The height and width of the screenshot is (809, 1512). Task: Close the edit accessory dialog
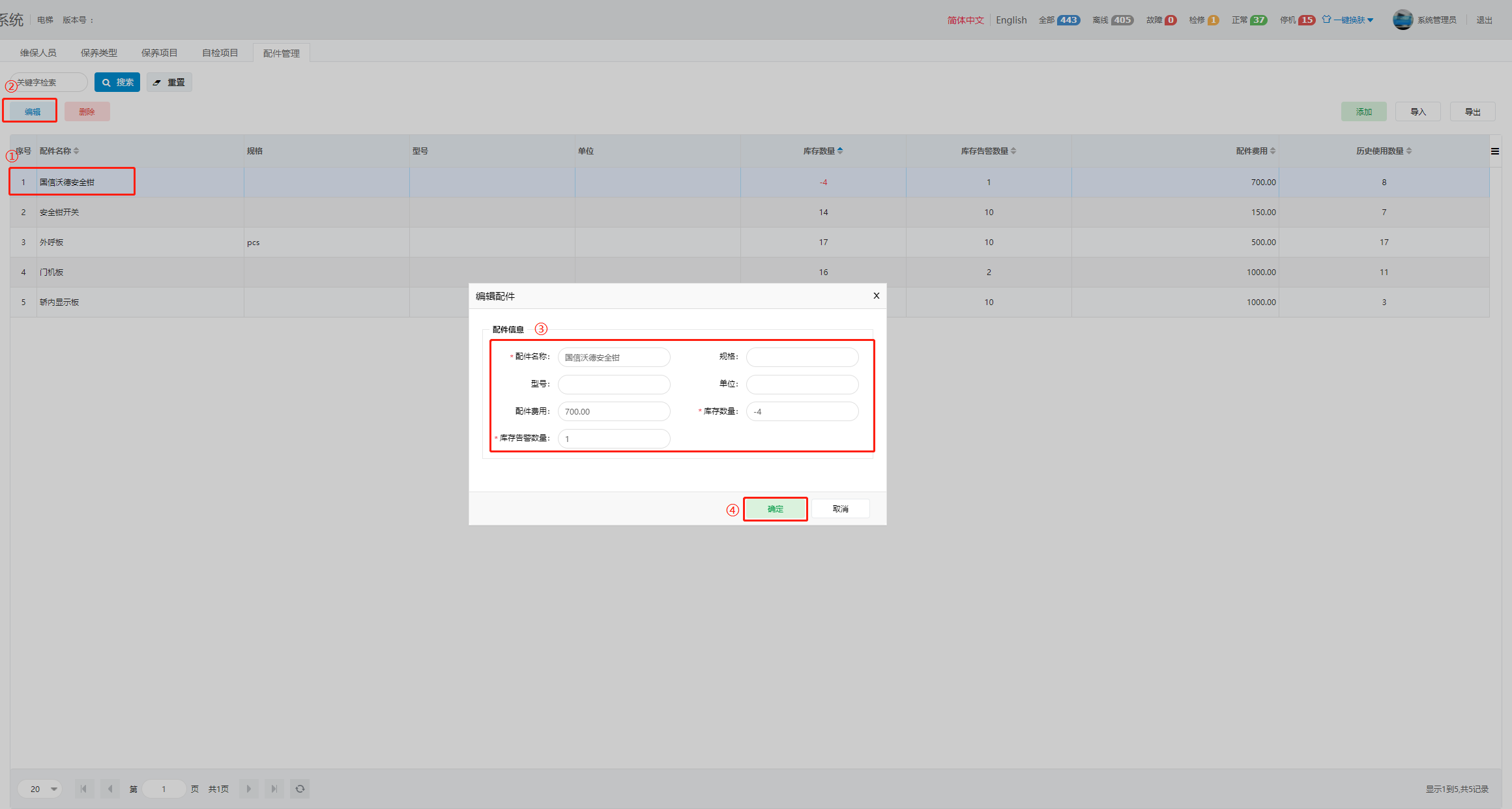pyautogui.click(x=877, y=296)
